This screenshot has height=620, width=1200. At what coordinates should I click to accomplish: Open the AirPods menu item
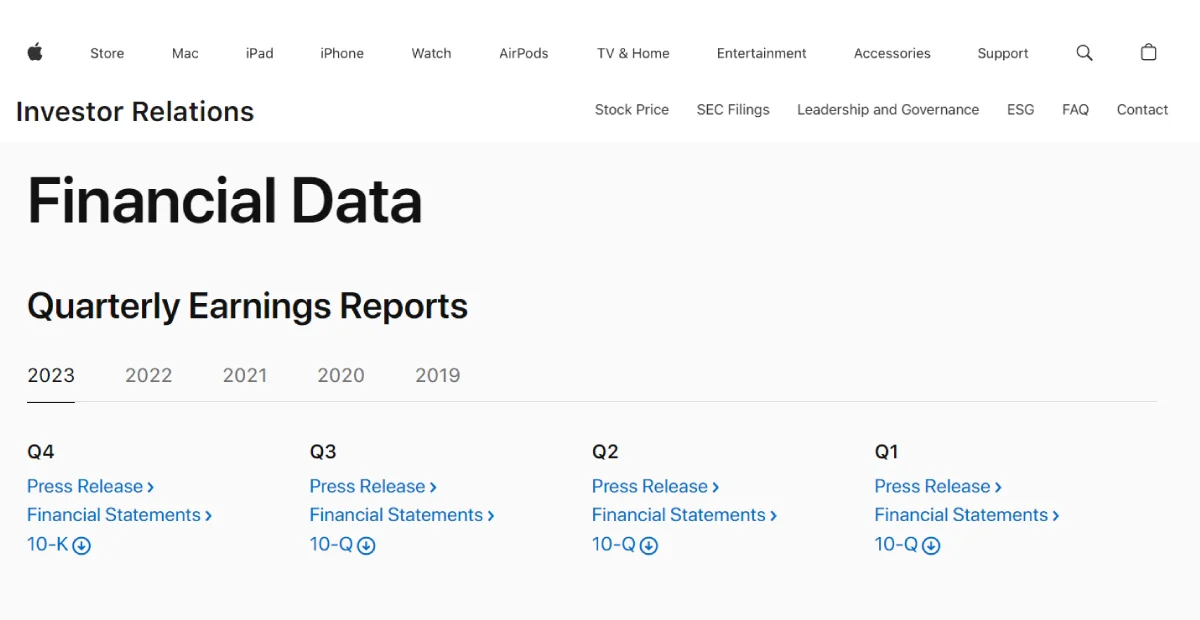tap(523, 53)
